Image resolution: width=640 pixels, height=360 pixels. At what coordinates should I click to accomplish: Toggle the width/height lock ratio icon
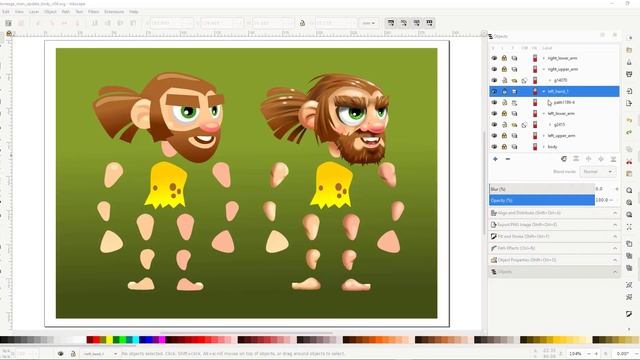point(302,23)
